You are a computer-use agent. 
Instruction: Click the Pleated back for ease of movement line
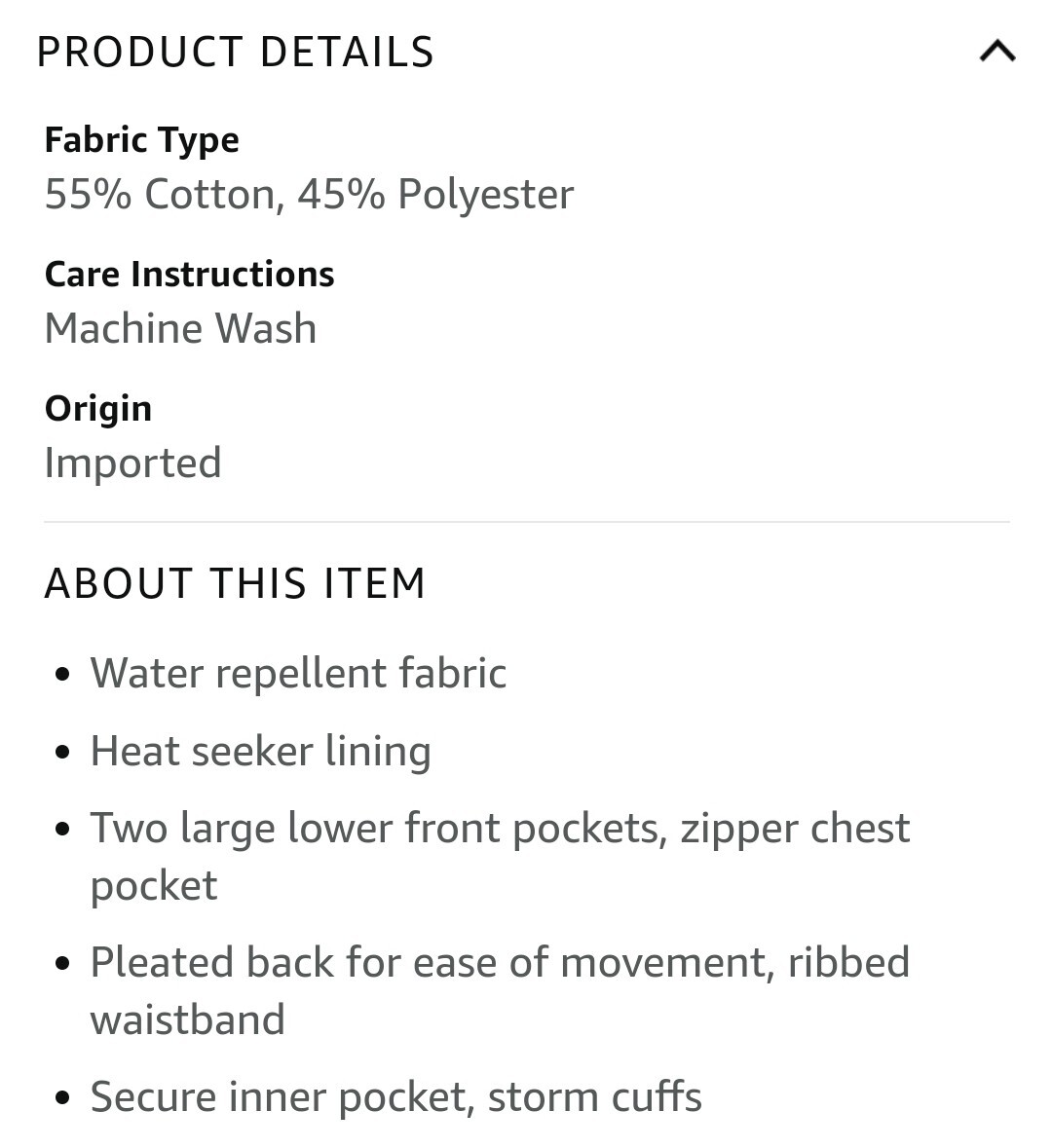(x=500, y=962)
